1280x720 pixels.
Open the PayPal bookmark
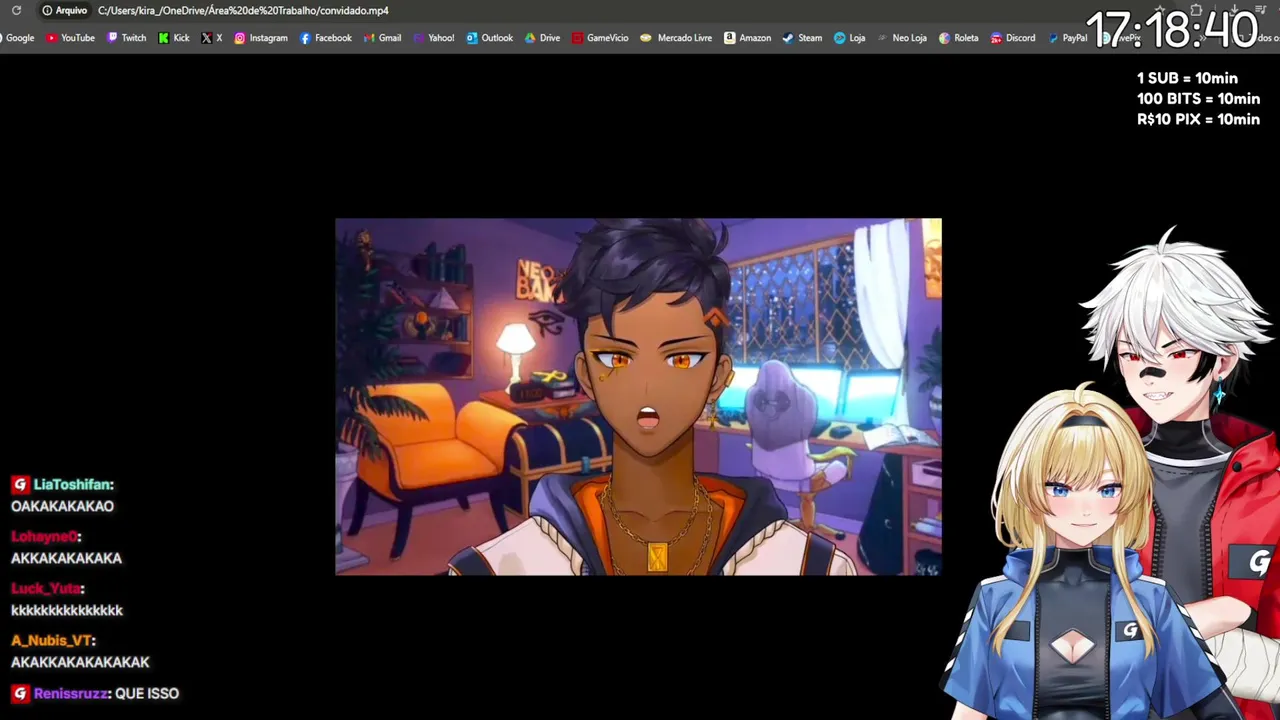(1067, 38)
